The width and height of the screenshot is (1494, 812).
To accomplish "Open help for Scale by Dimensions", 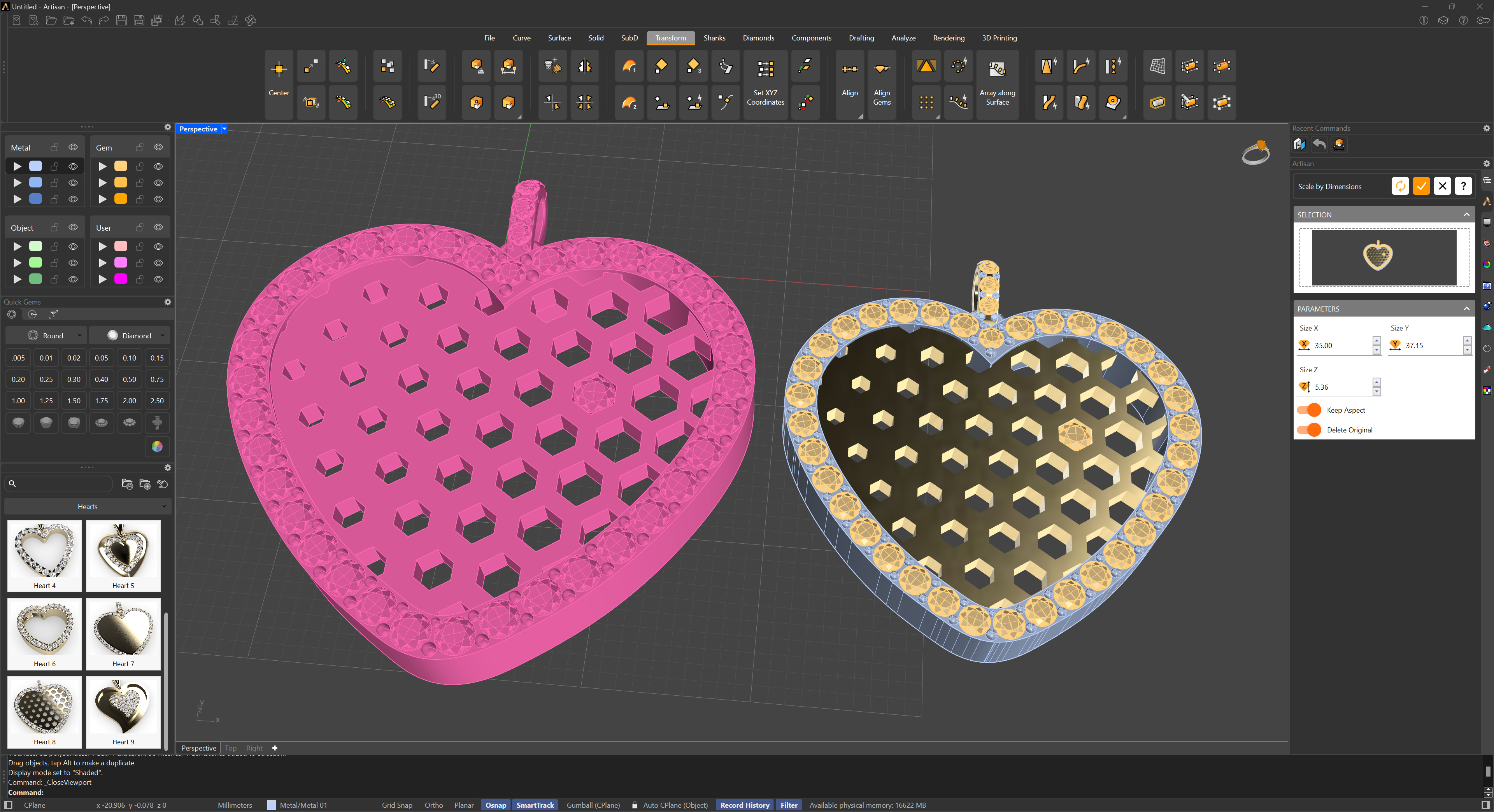I will point(1463,186).
